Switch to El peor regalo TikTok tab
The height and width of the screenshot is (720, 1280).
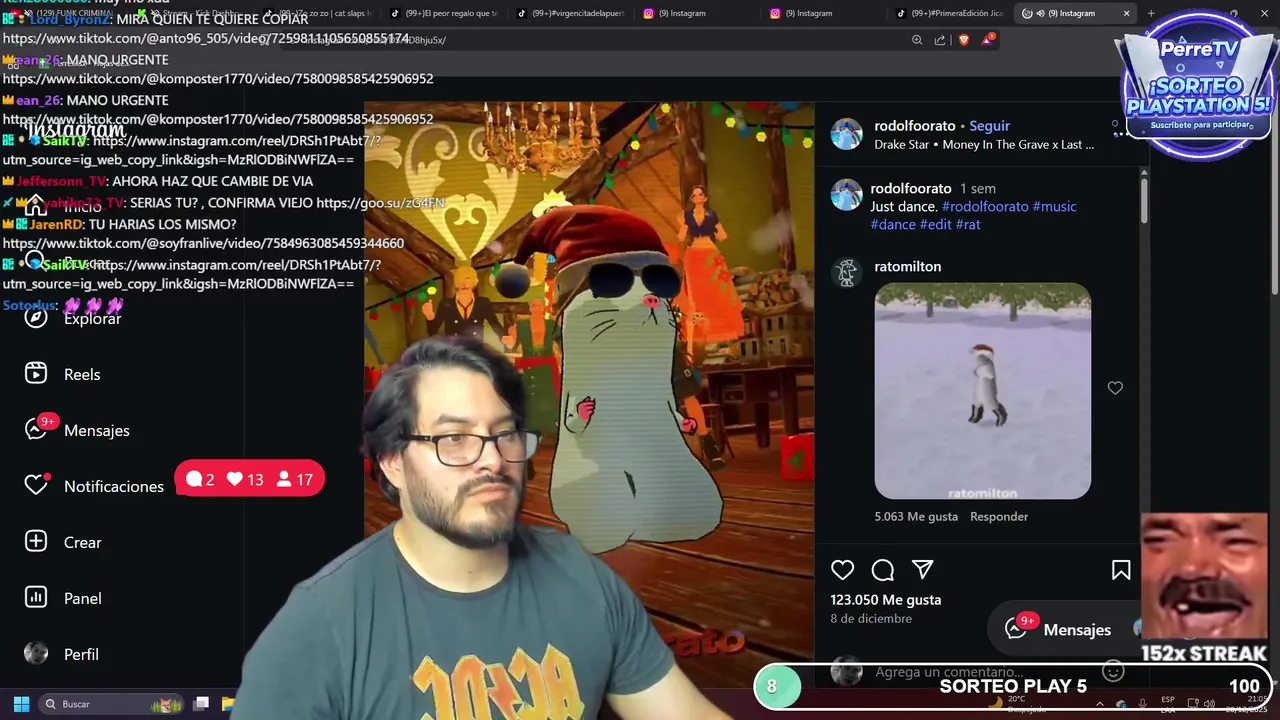click(x=443, y=13)
